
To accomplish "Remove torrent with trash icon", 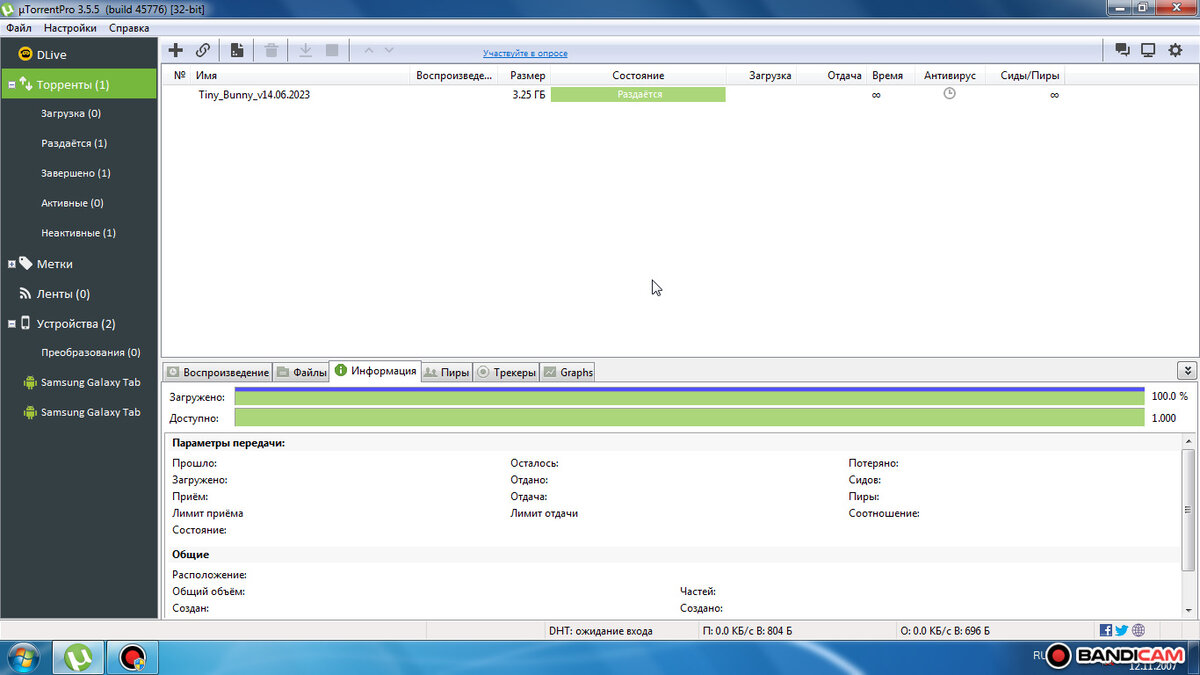I will tap(271, 50).
